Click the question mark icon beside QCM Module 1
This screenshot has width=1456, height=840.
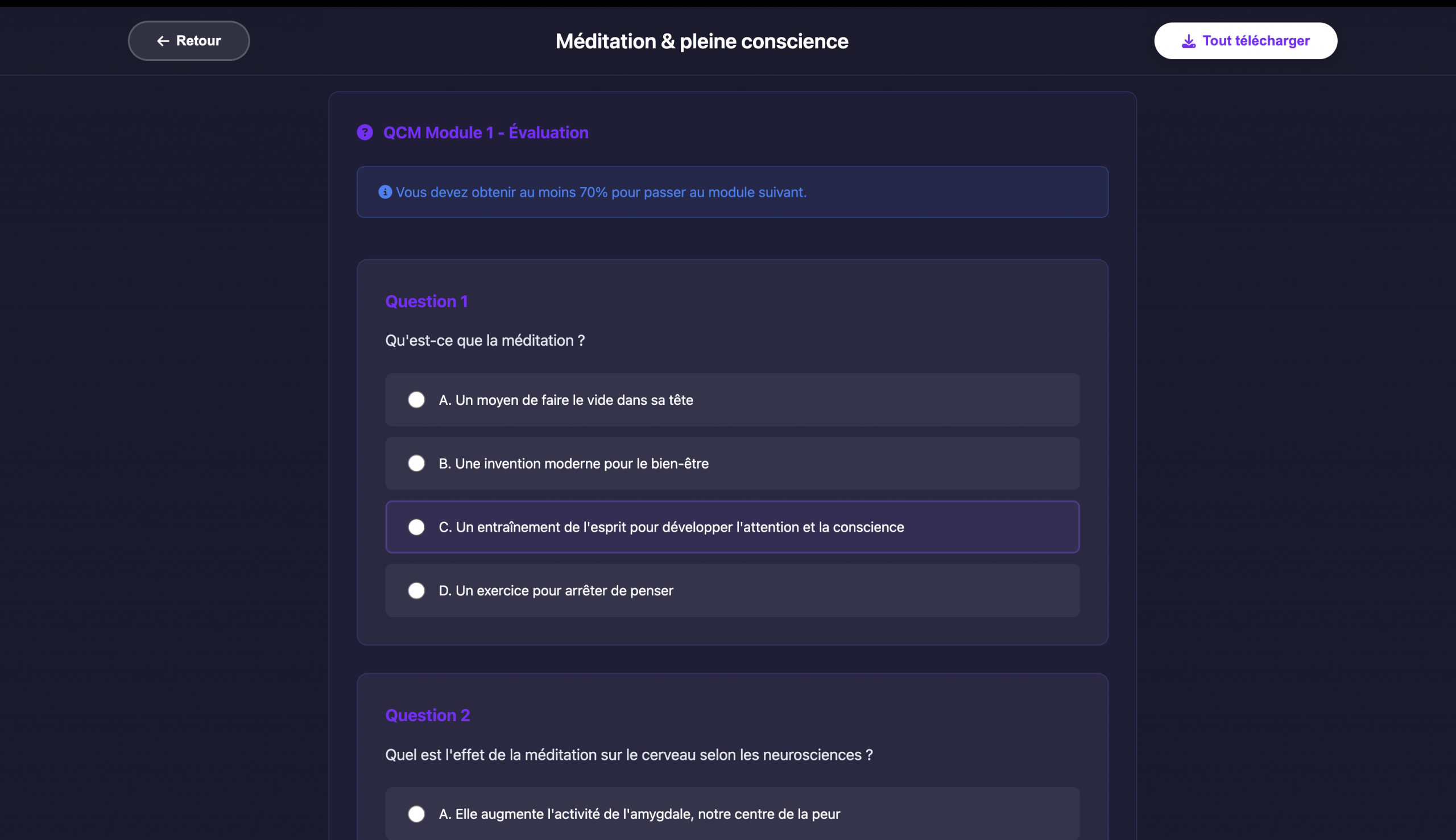tap(365, 132)
